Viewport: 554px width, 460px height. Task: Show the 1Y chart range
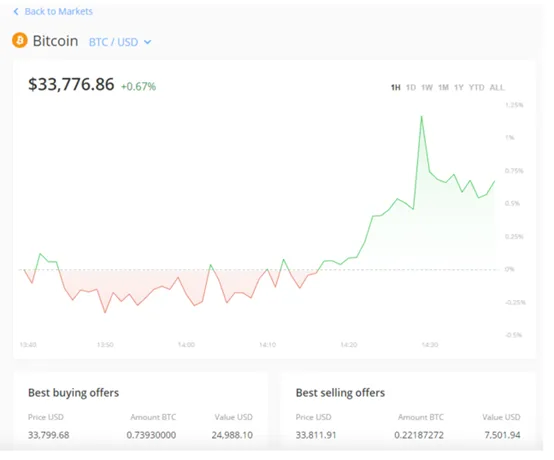[x=459, y=87]
